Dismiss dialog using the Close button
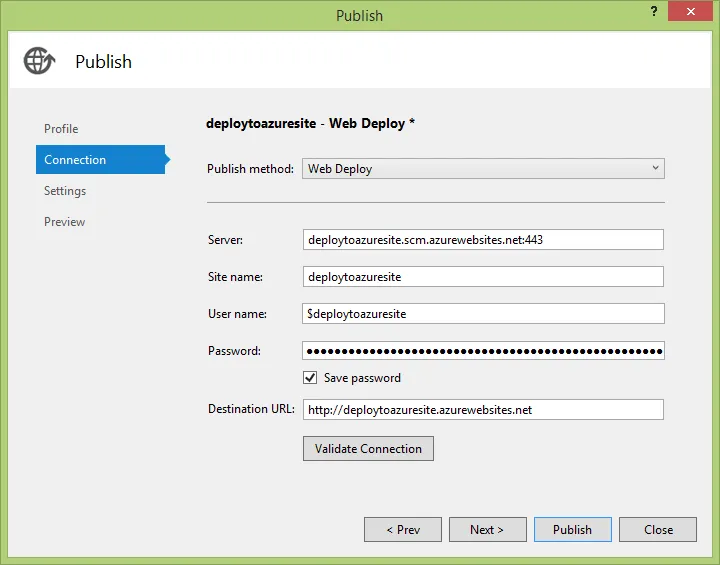The image size is (720, 565). click(x=658, y=530)
